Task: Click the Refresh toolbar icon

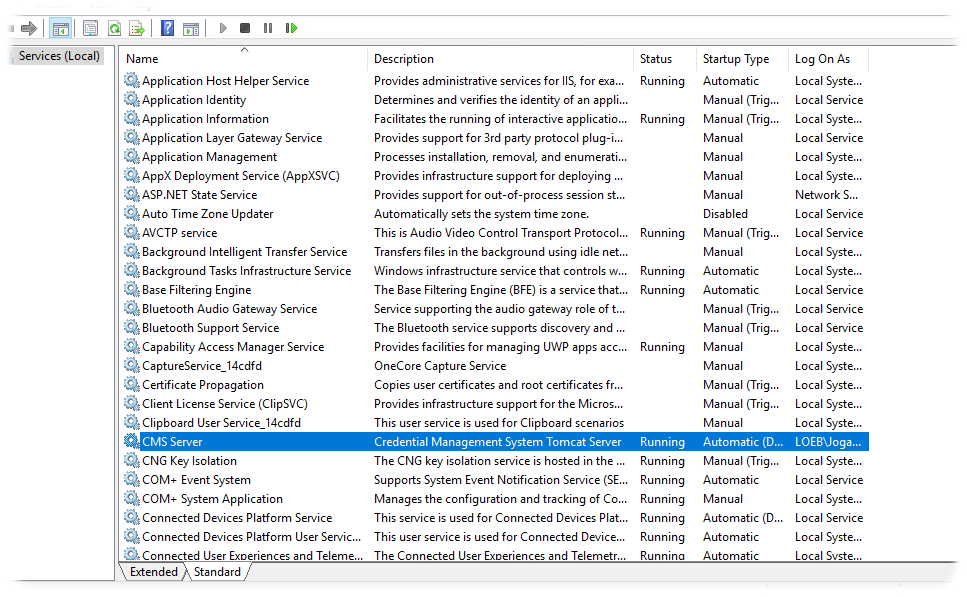Action: click(x=114, y=28)
